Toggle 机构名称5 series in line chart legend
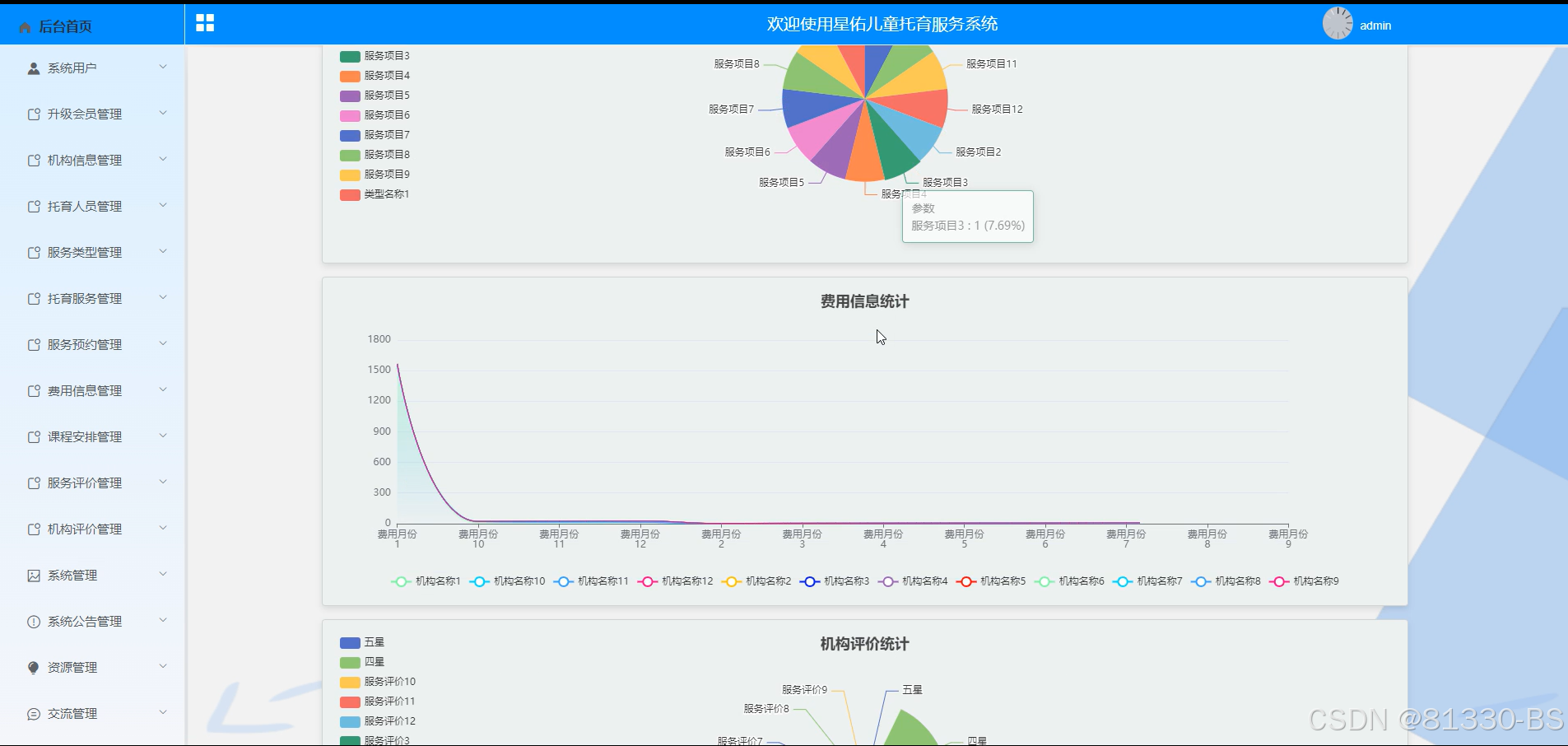The height and width of the screenshot is (746, 1568). coord(991,581)
